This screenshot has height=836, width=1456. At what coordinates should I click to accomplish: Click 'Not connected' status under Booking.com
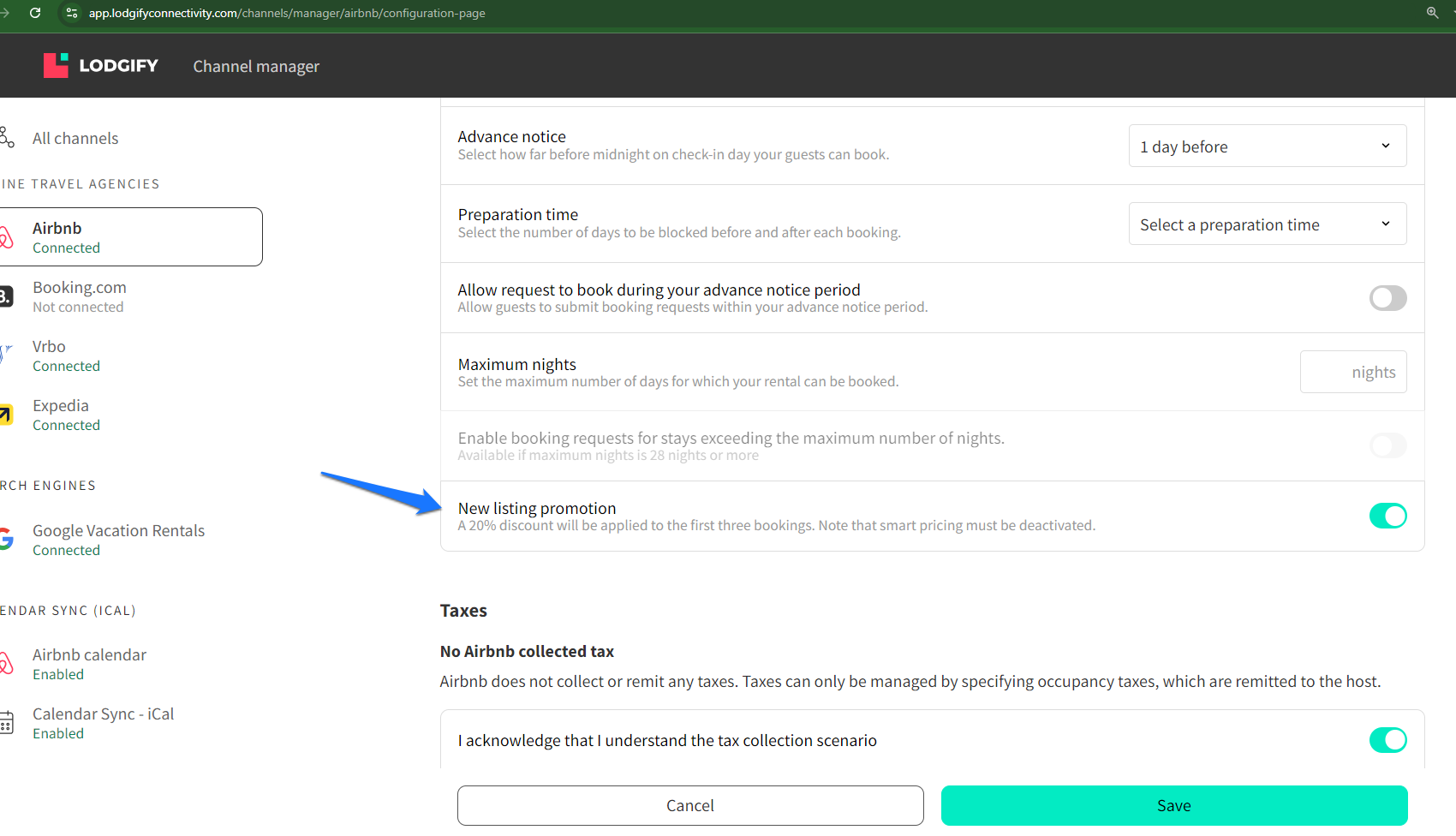[x=78, y=307]
